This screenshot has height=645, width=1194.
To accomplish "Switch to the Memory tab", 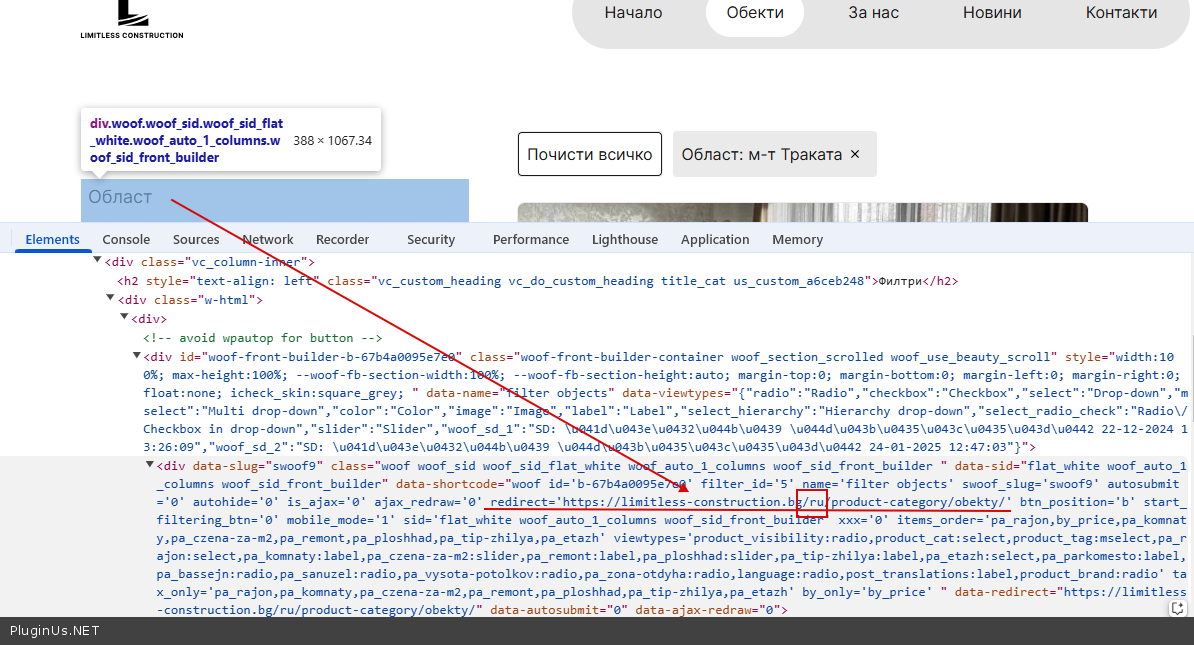I will [797, 240].
